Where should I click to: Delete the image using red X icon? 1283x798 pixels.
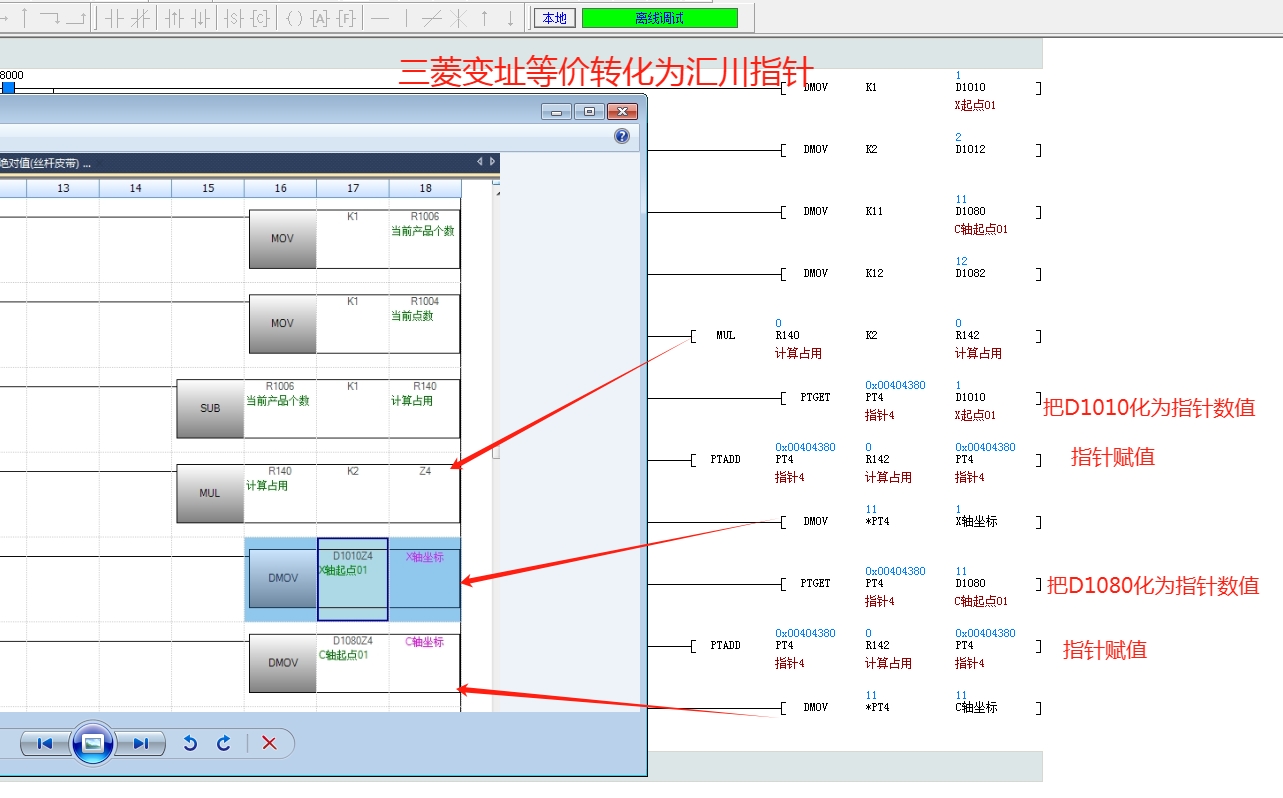pos(269,743)
